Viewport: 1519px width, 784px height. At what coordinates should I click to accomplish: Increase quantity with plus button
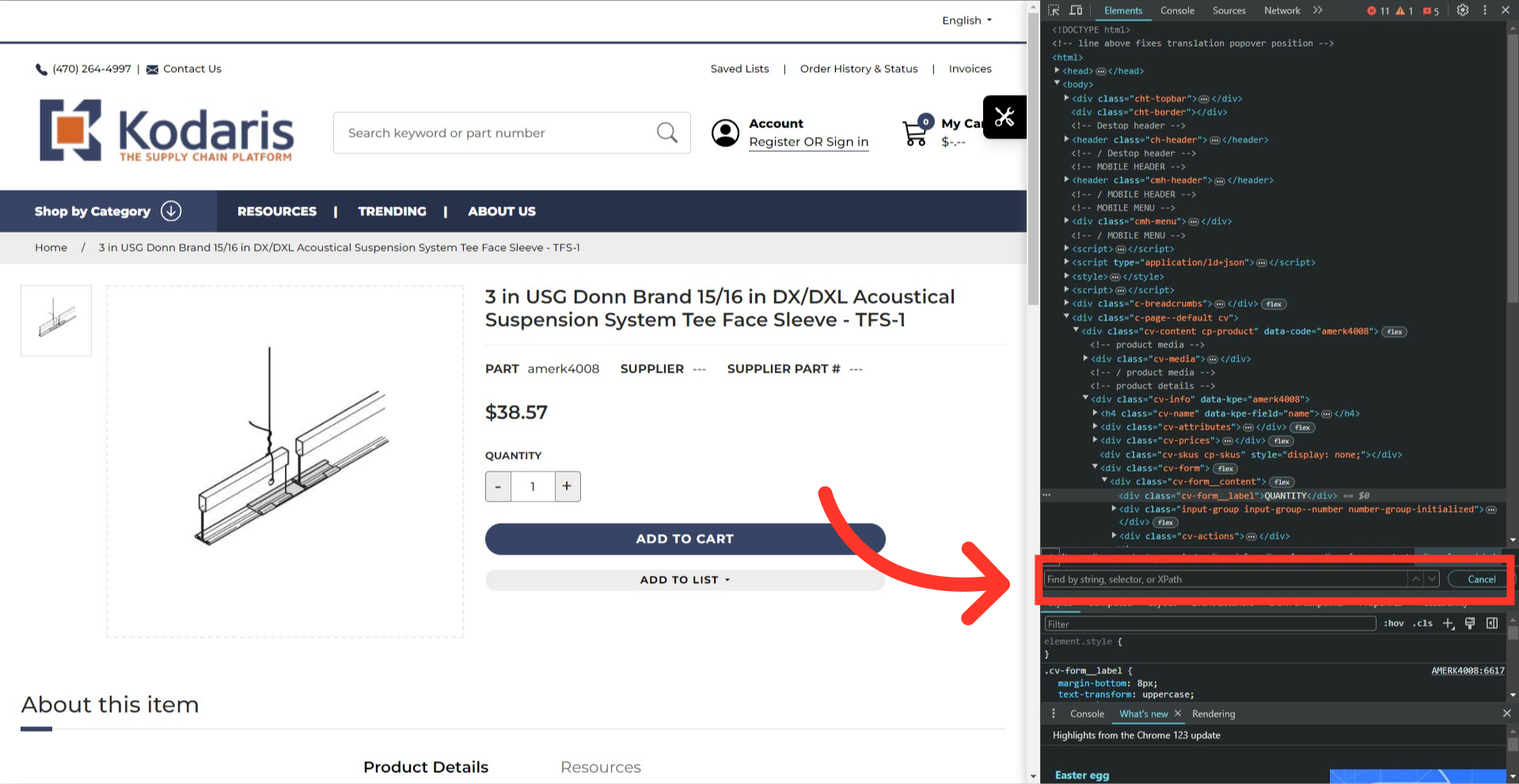[x=567, y=486]
